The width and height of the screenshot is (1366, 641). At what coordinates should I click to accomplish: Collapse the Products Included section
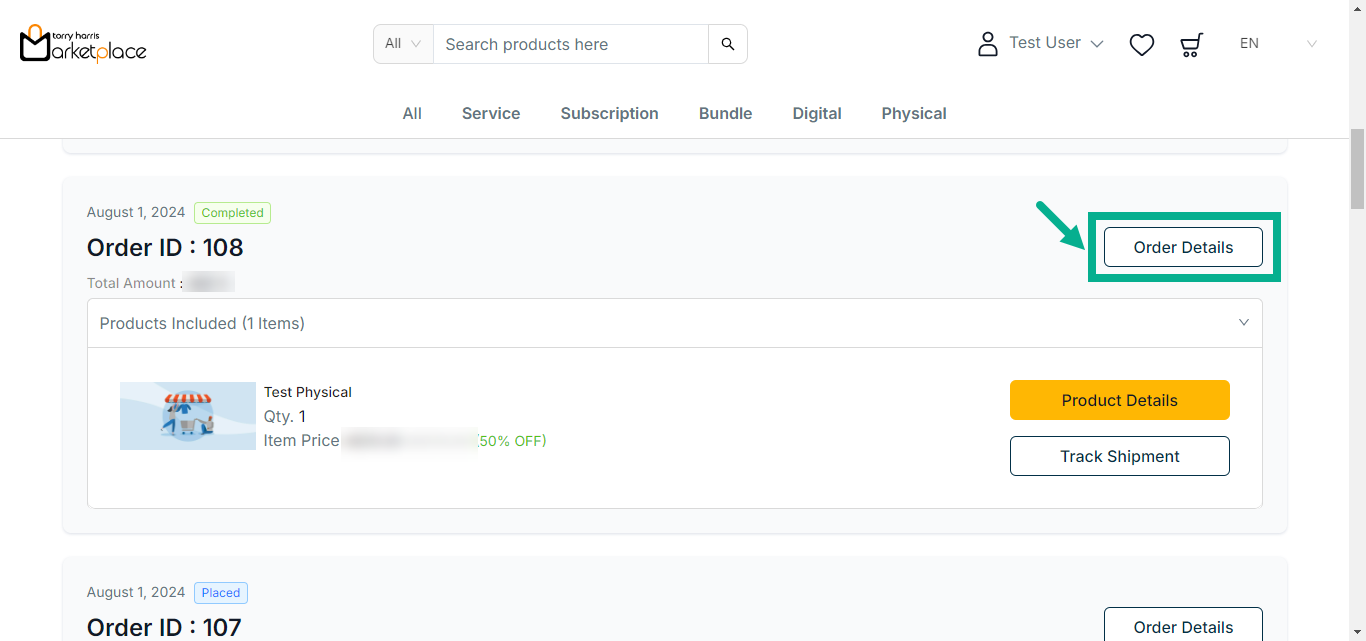(1244, 323)
